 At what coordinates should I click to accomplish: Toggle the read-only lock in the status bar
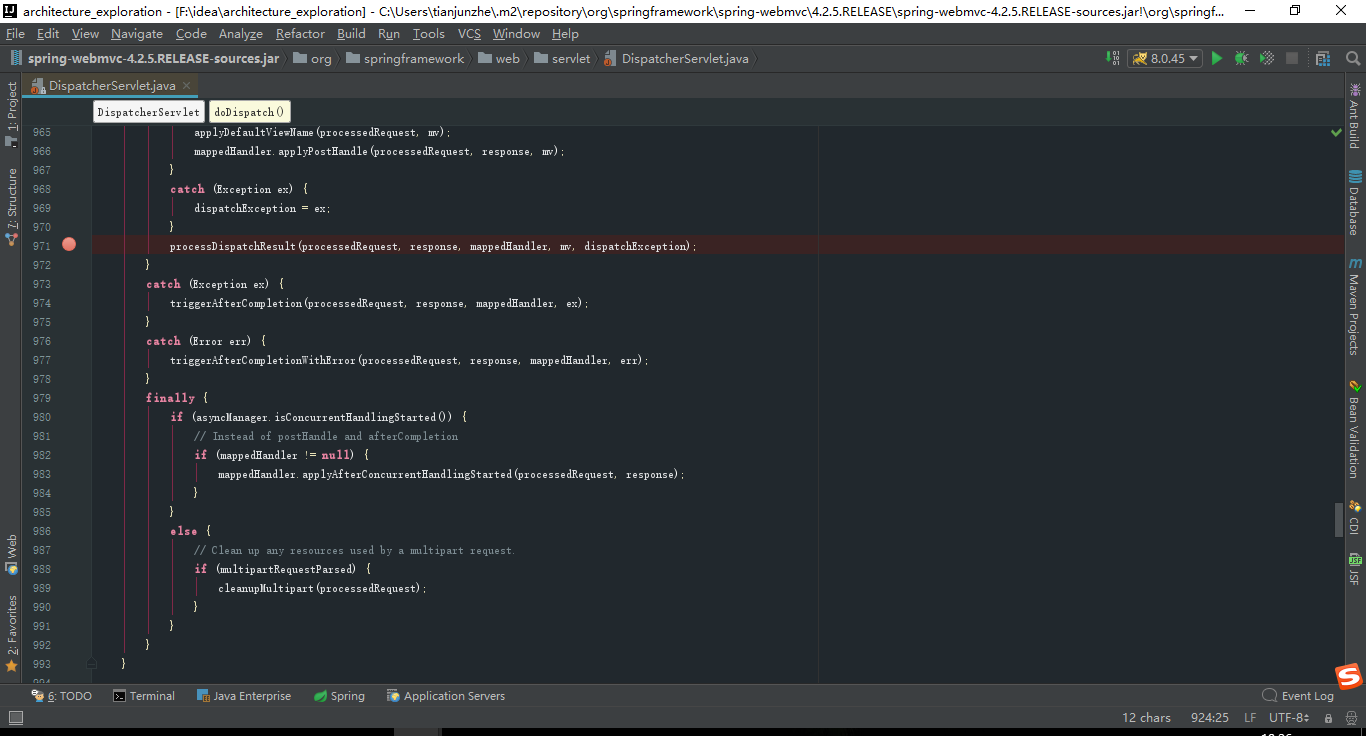coord(1328,717)
